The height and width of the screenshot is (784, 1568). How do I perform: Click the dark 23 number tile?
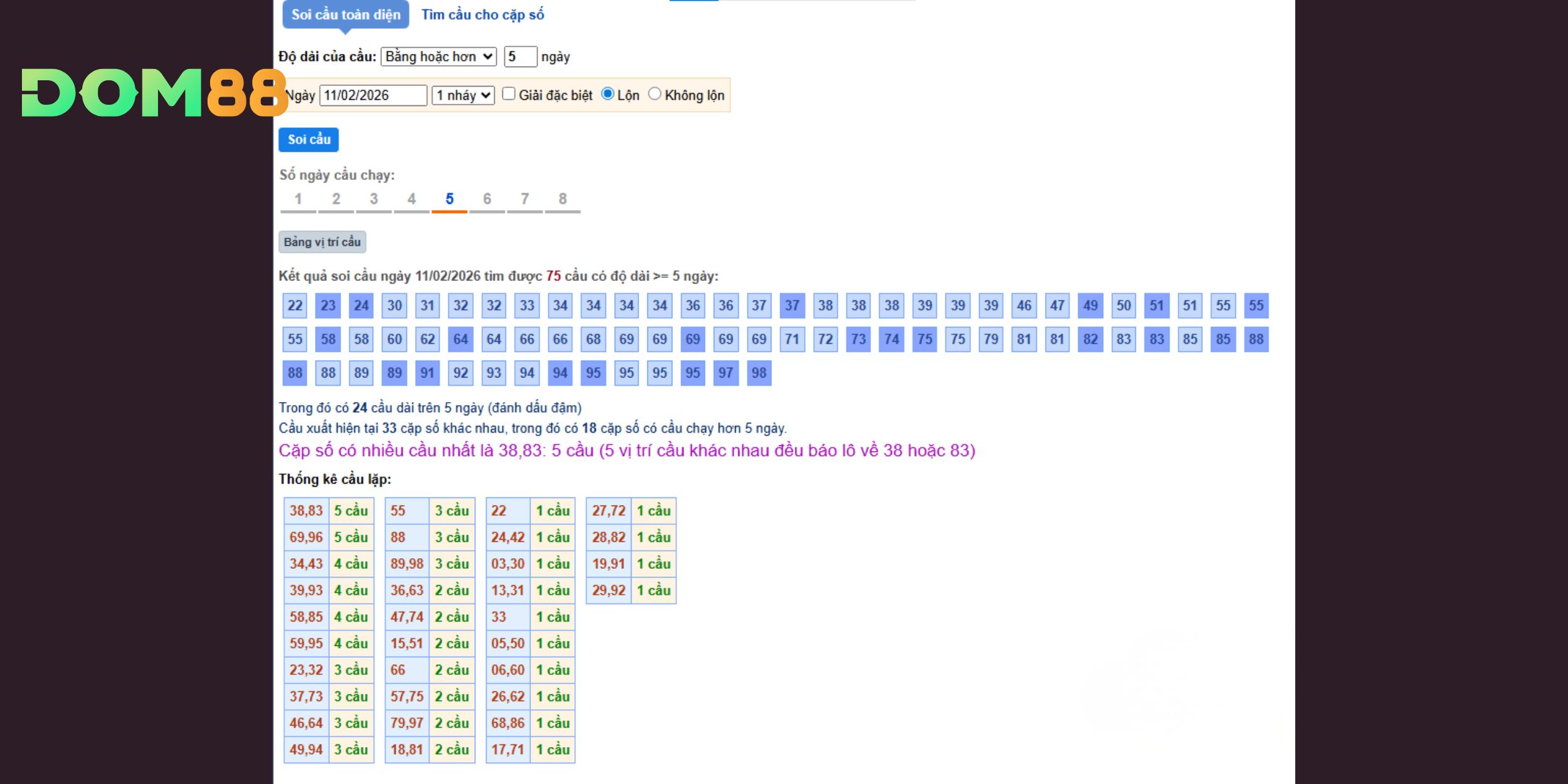click(328, 305)
